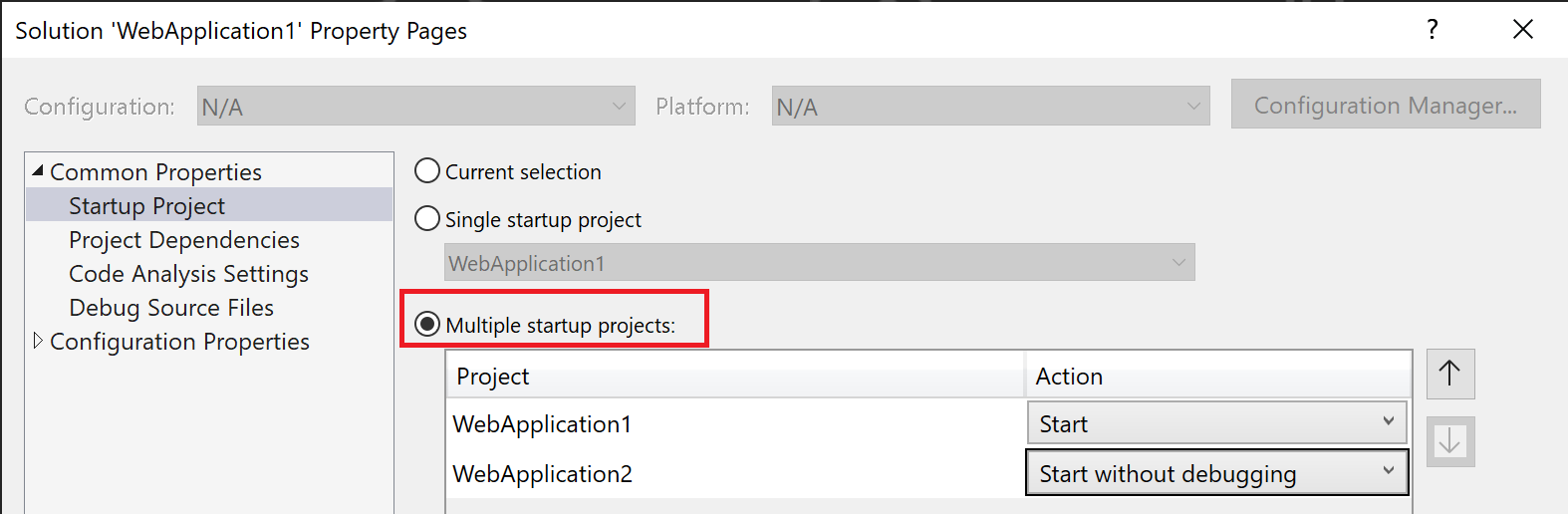The width and height of the screenshot is (1568, 514).
Task: Select Debug Source Files item
Action: 170,308
